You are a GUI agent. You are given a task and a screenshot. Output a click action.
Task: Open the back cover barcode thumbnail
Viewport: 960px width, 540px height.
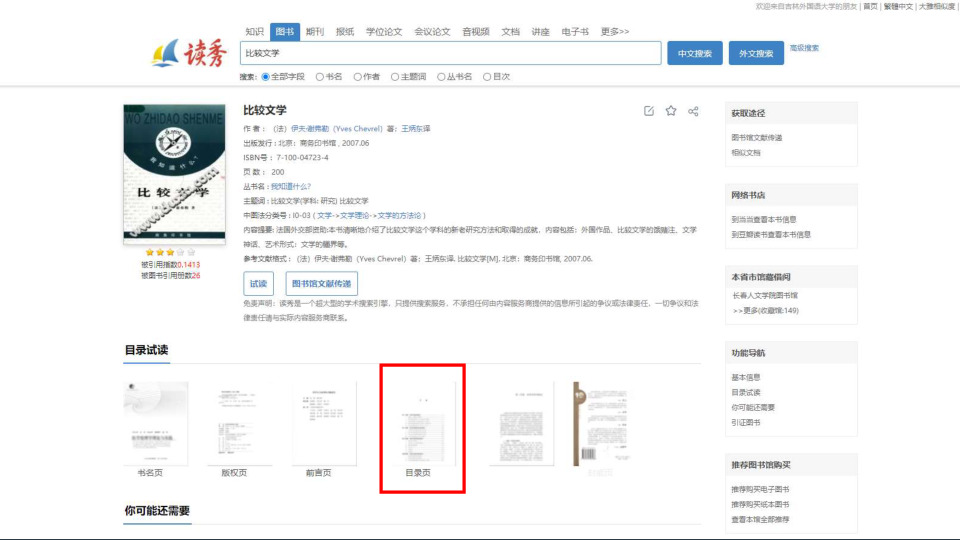coord(603,424)
